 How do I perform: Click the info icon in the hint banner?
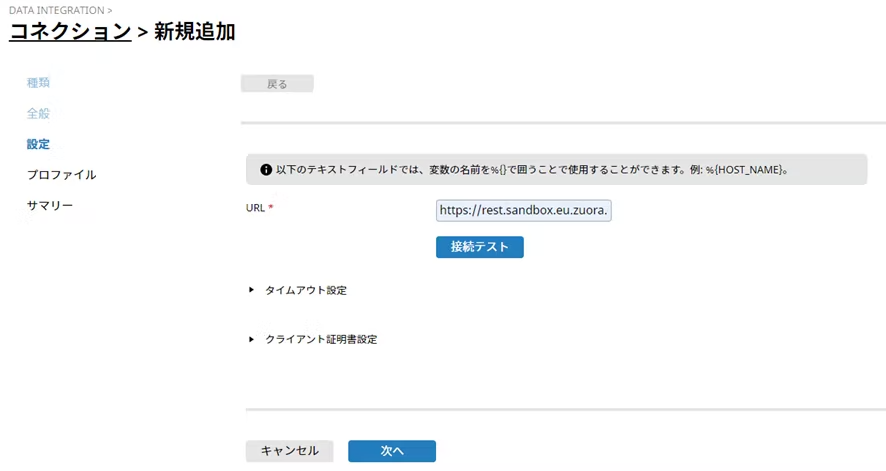point(266,169)
